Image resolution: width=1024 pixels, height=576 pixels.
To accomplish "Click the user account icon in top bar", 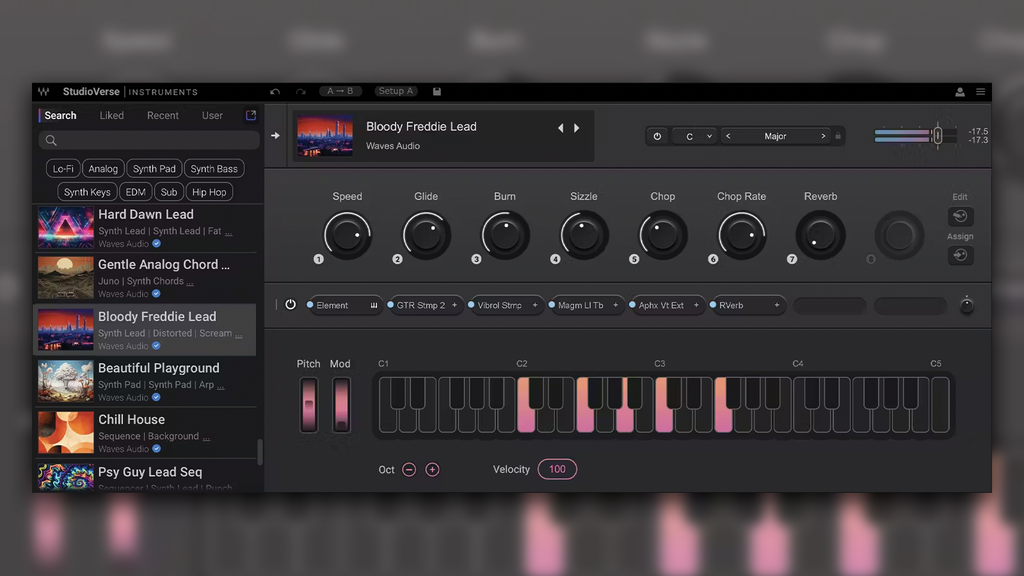I will click(x=958, y=91).
